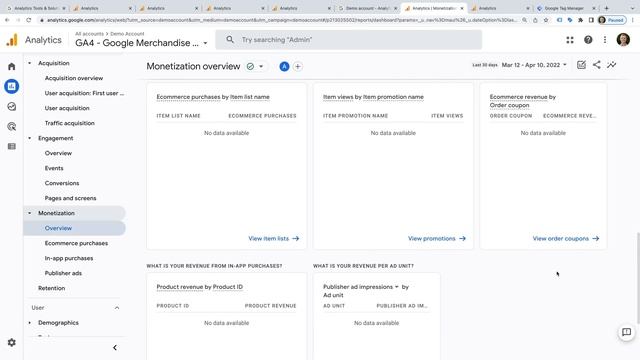This screenshot has height=360, width=640.
Task: Collapse the Monetization section
Action: point(29,213)
